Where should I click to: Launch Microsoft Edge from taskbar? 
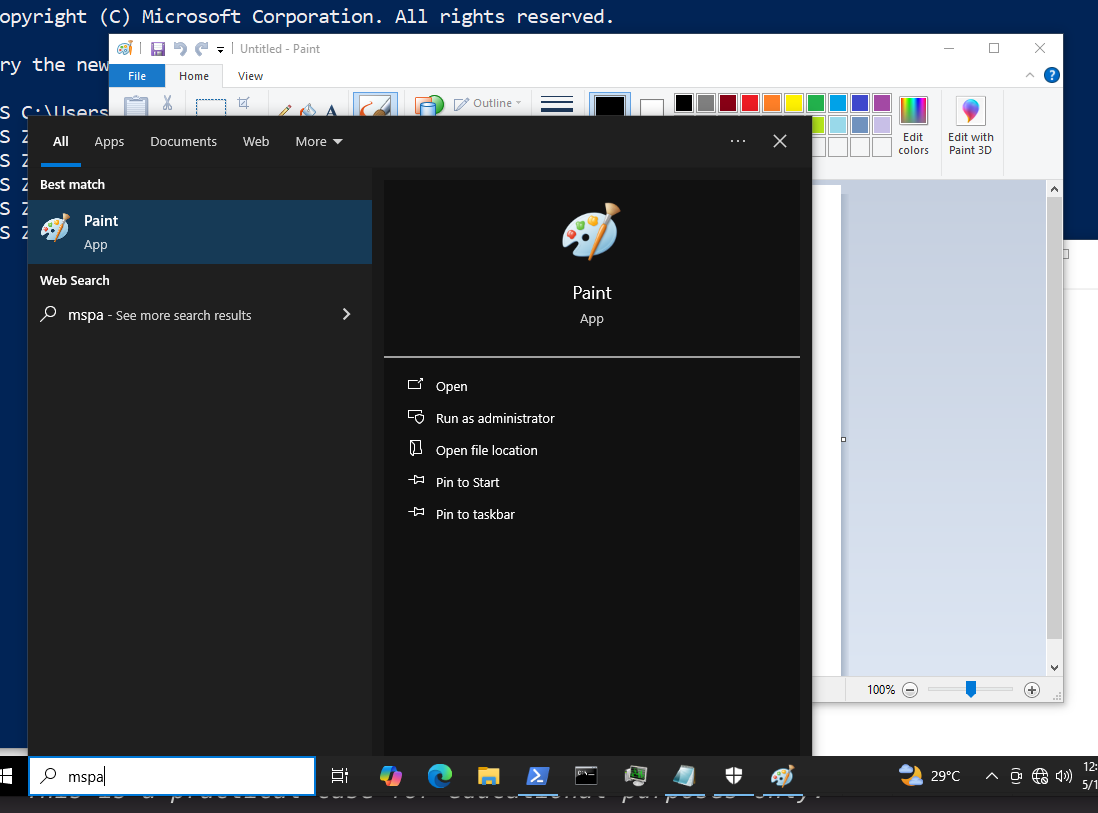coord(440,776)
